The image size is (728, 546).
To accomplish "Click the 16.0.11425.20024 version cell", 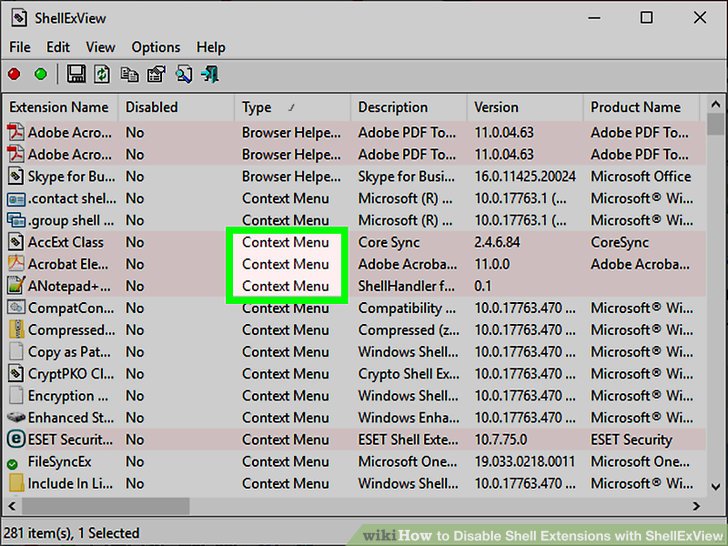I will tap(525, 176).
